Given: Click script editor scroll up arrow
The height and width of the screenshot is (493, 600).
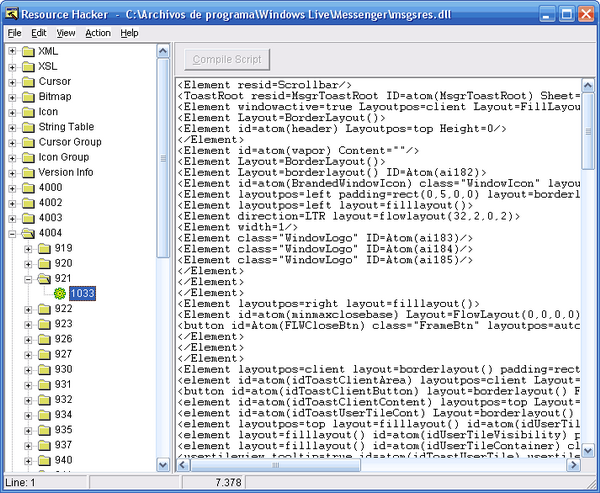Looking at the screenshot, I should tap(587, 85).
